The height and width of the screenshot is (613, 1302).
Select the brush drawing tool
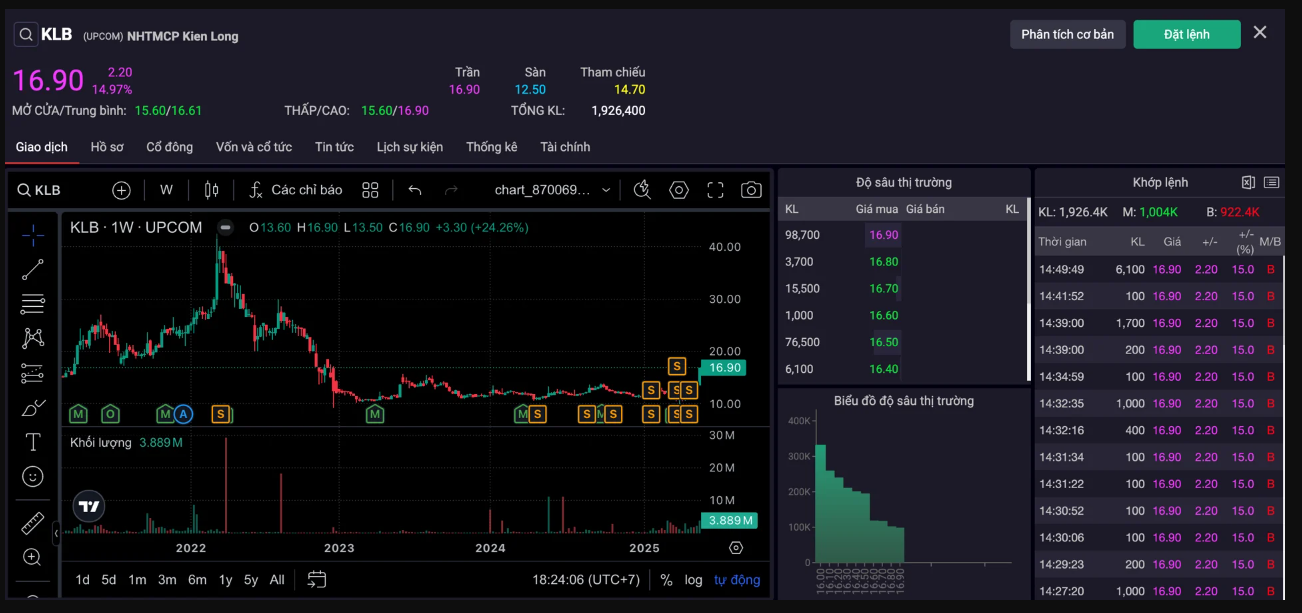coord(33,408)
